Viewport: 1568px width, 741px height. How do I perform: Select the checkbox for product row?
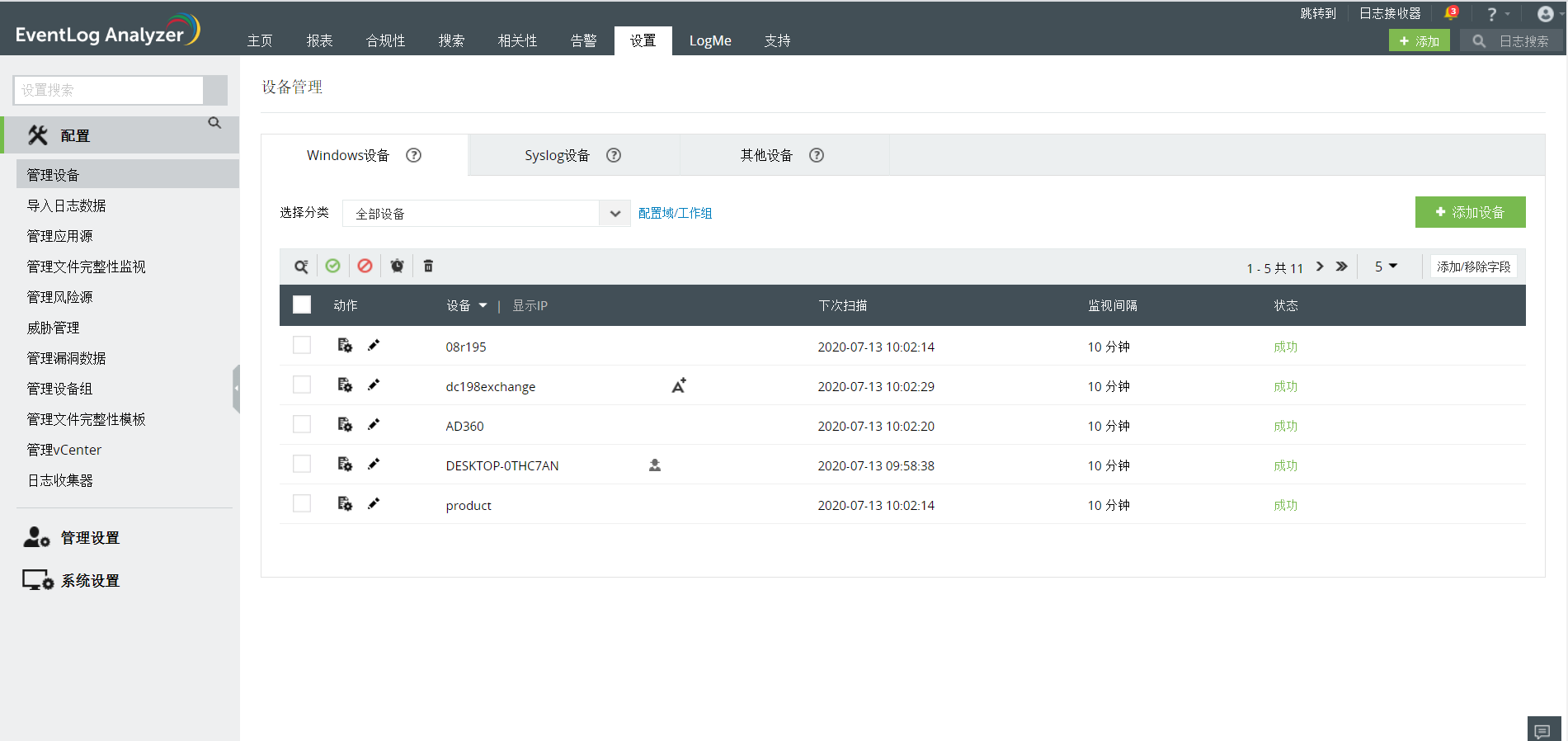point(302,504)
